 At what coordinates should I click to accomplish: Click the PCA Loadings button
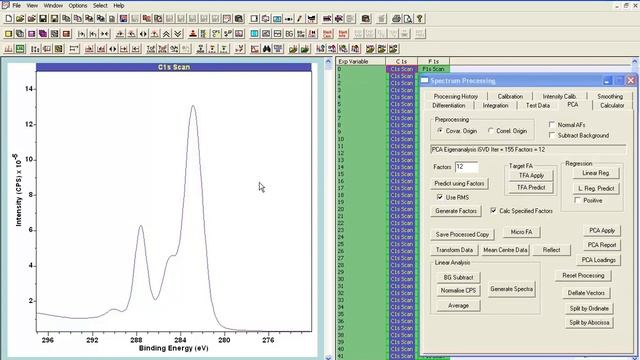[x=599, y=260]
